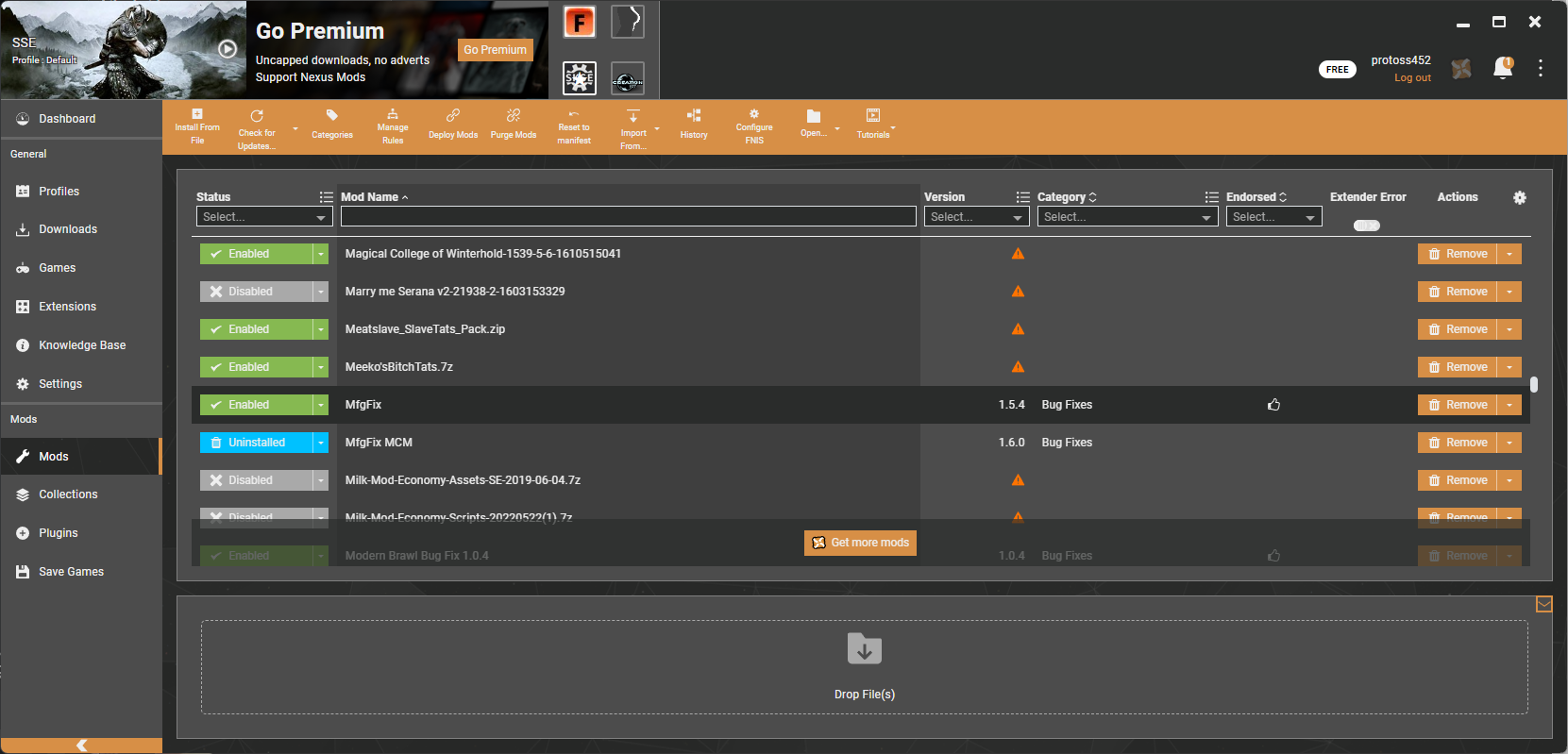Collapse the sidebar with the bottom arrow

click(x=81, y=746)
